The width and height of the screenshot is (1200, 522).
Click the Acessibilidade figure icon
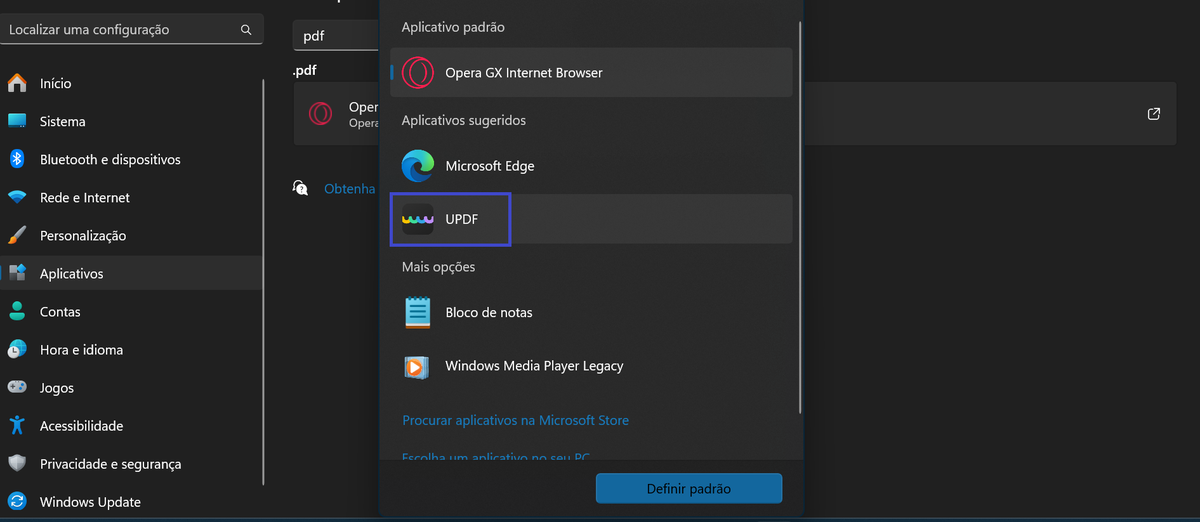pos(17,425)
